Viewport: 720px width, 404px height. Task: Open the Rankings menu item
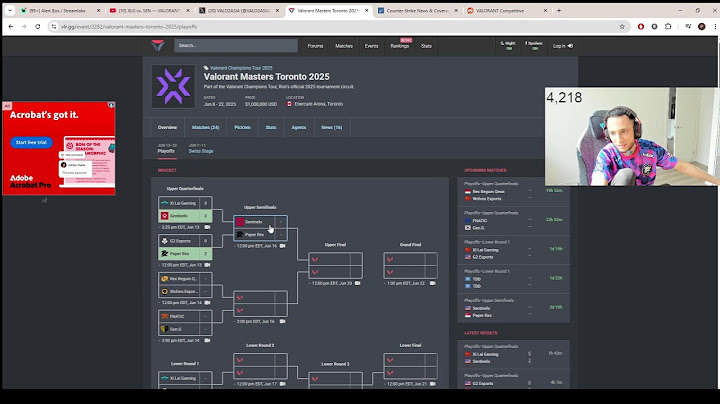pyautogui.click(x=399, y=46)
